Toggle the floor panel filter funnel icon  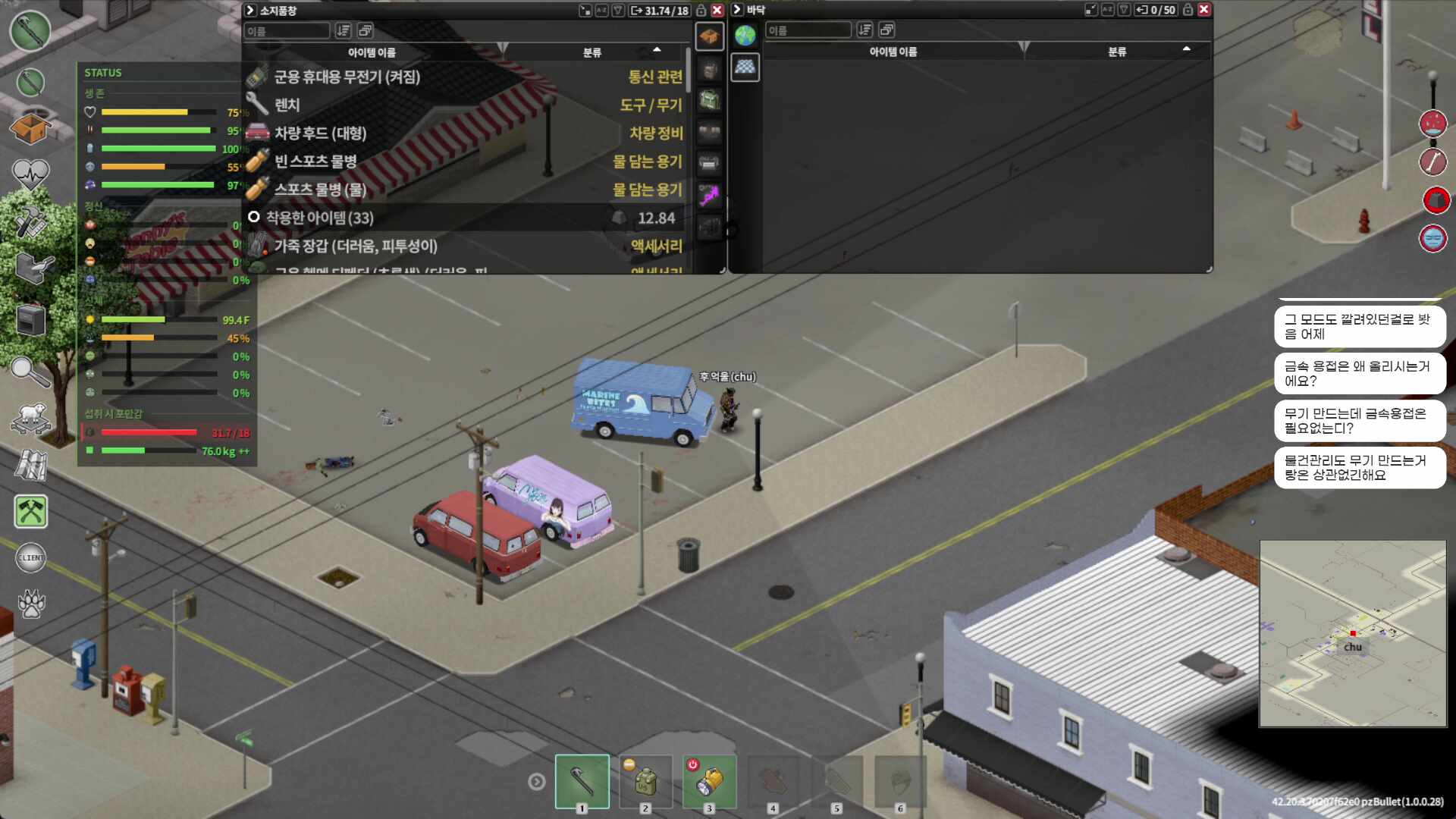click(x=1124, y=10)
